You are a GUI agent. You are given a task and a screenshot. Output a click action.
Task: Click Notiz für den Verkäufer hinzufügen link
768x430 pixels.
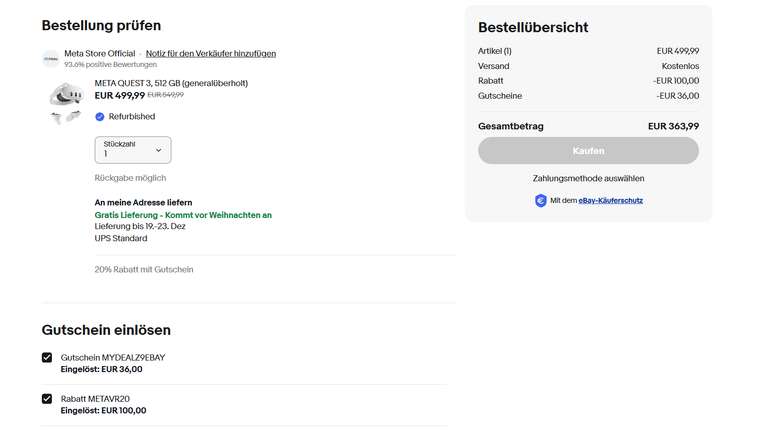pyautogui.click(x=211, y=53)
